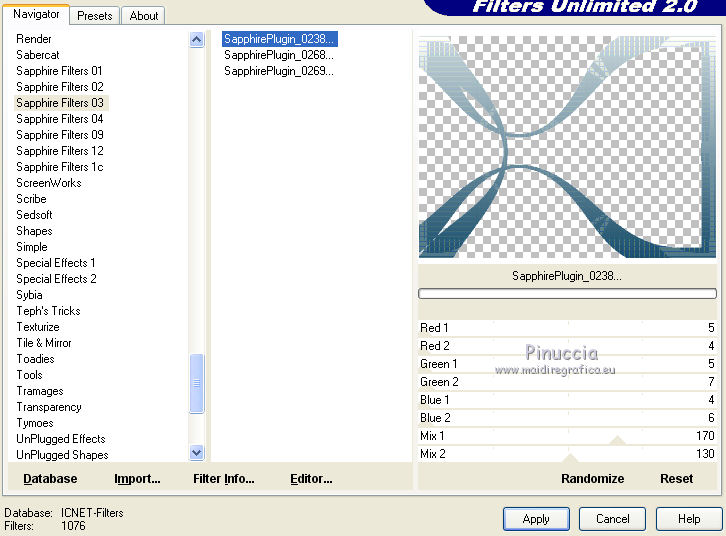Adjust the Green 1 slider
Viewport: 726px width, 536px height.
tap(567, 364)
